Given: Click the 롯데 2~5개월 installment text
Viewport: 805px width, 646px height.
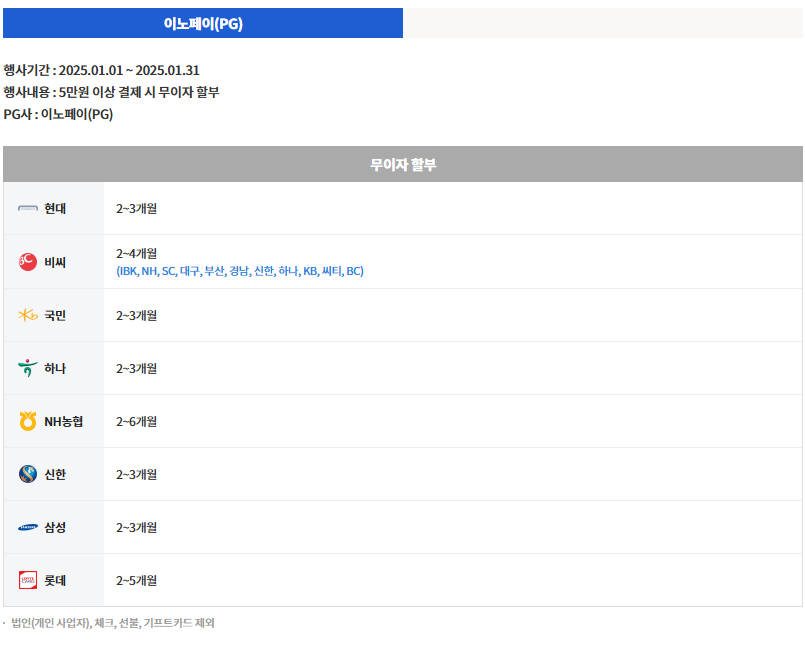Looking at the screenshot, I should coord(137,581).
